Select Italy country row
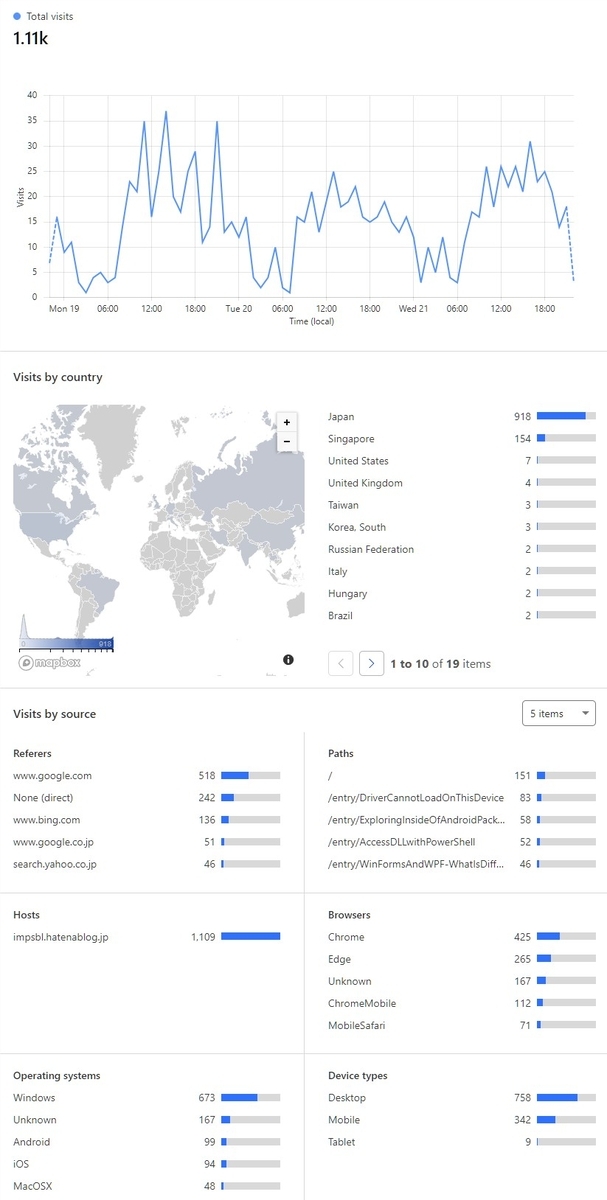 coord(462,571)
